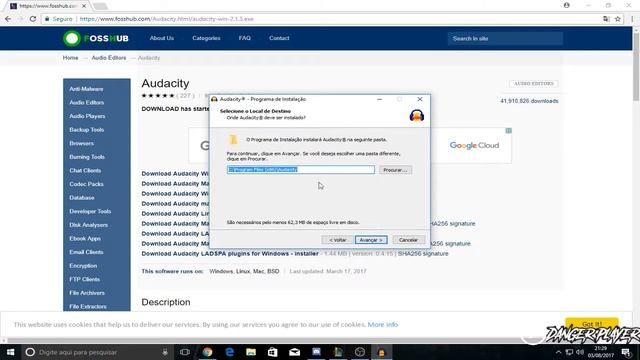The width and height of the screenshot is (640, 360).
Task: Close the FossHub browser tab
Action: [x=84, y=6]
